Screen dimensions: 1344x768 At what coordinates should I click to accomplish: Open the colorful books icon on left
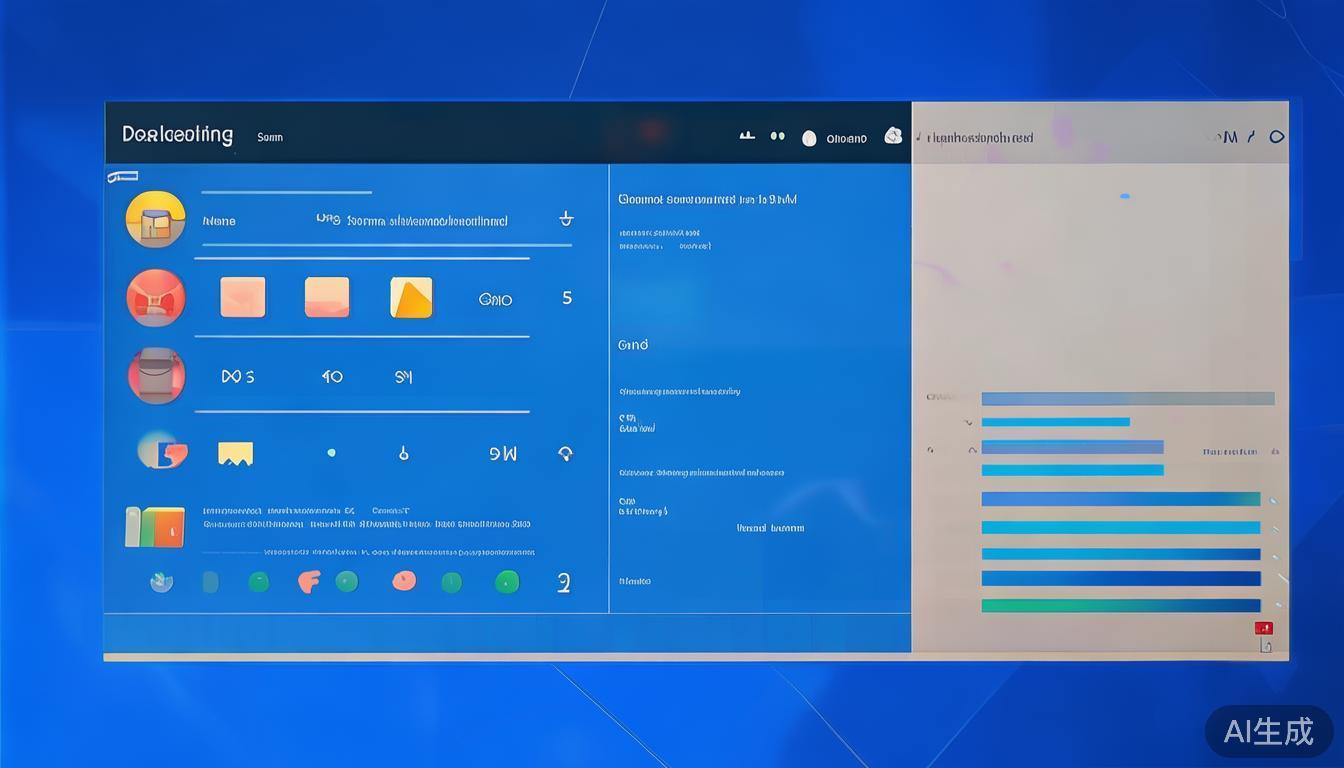pos(155,527)
